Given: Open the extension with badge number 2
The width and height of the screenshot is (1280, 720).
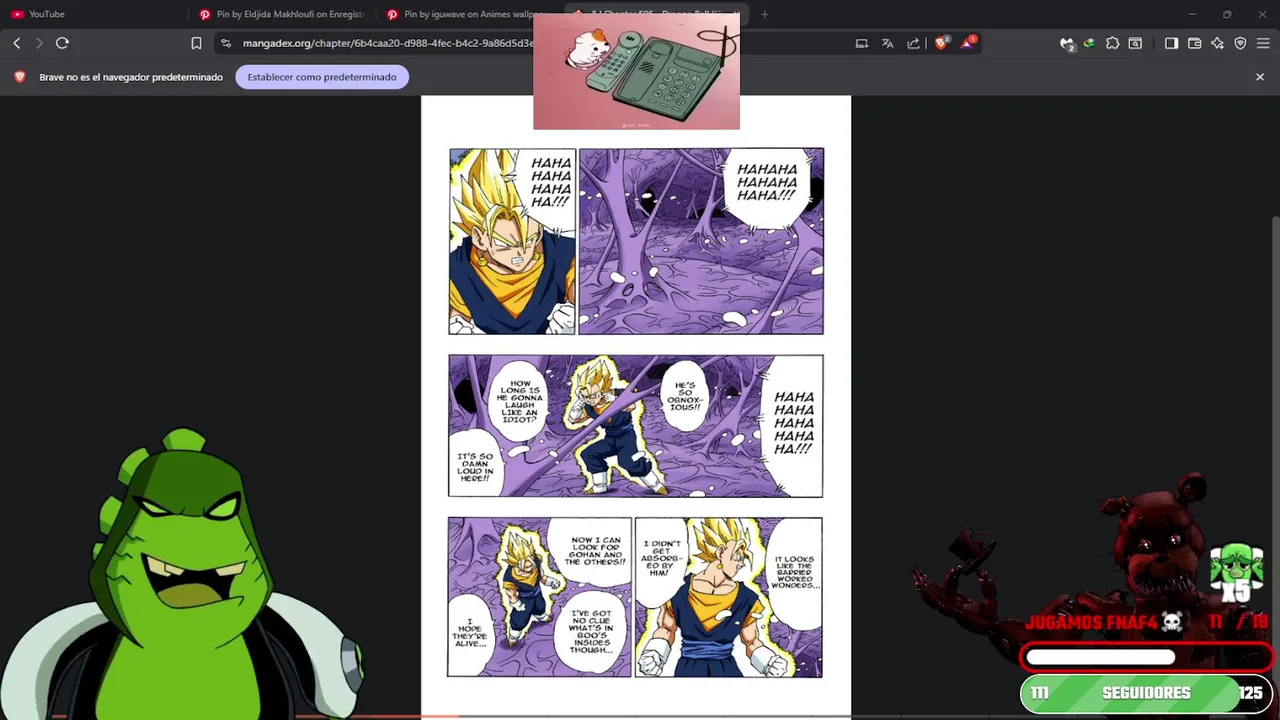Looking at the screenshot, I should [1067, 44].
